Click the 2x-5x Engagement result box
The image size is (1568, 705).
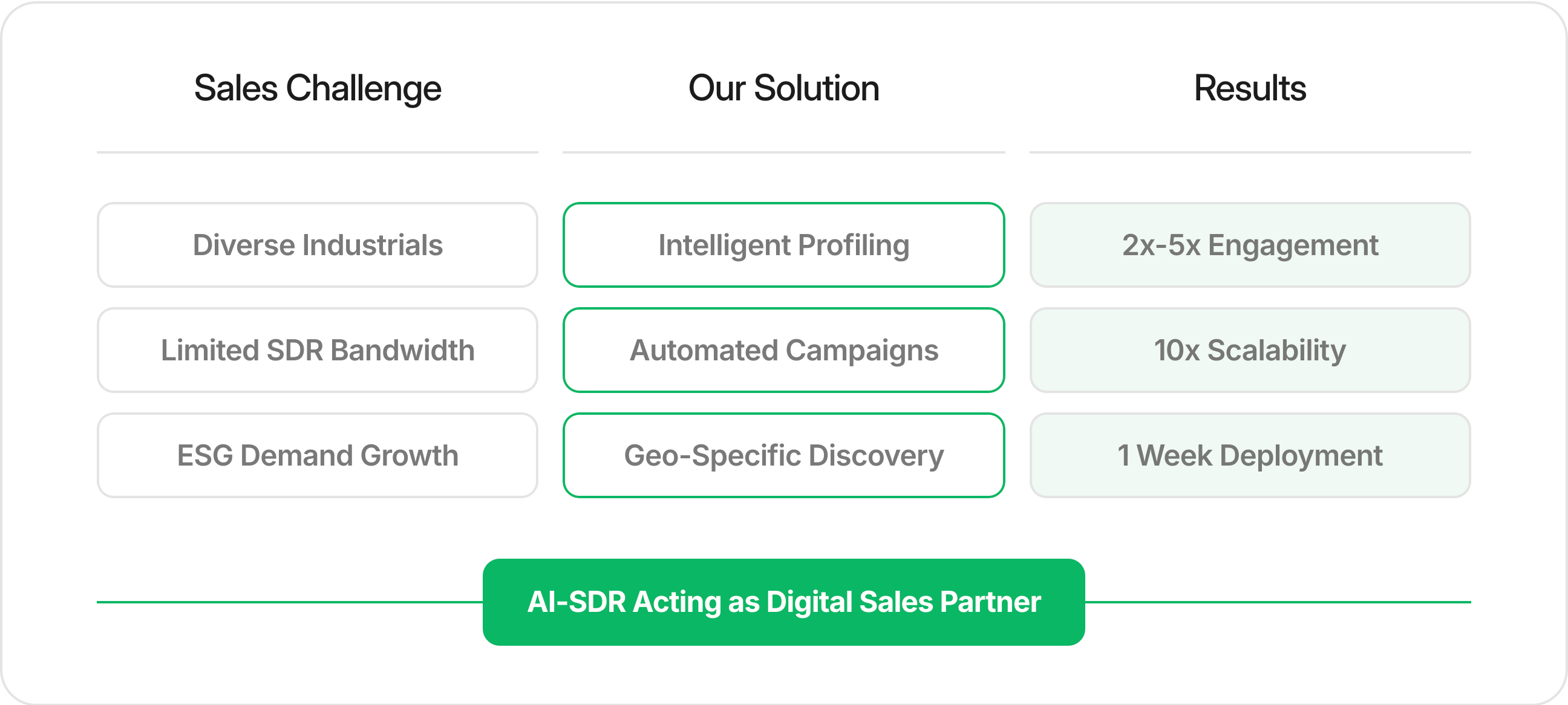click(x=1250, y=245)
